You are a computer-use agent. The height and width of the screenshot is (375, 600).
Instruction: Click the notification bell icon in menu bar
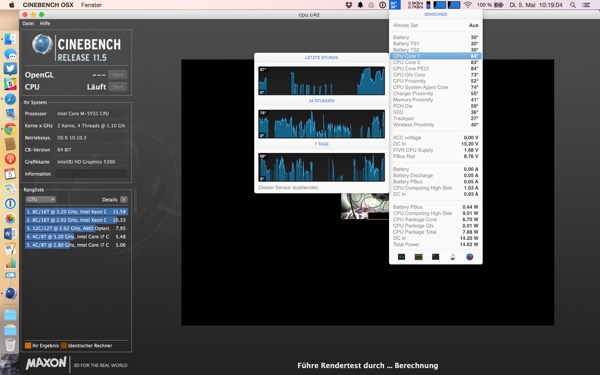[x=360, y=5]
